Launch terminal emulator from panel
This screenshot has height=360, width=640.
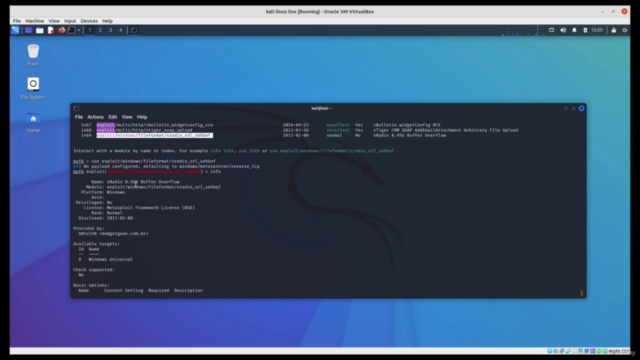point(71,30)
